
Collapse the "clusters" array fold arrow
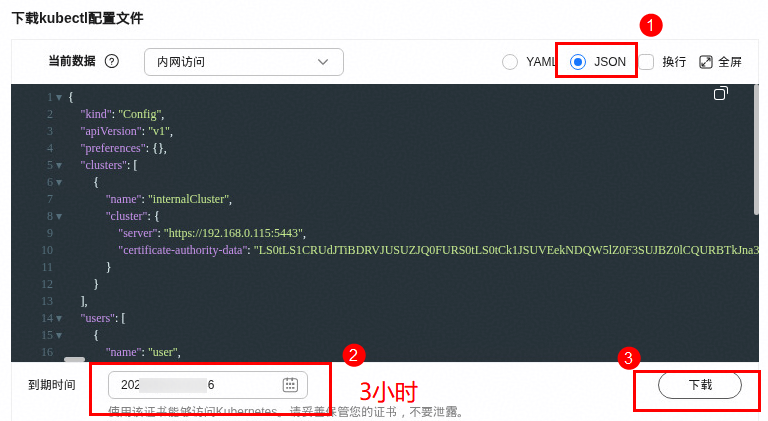(59, 165)
